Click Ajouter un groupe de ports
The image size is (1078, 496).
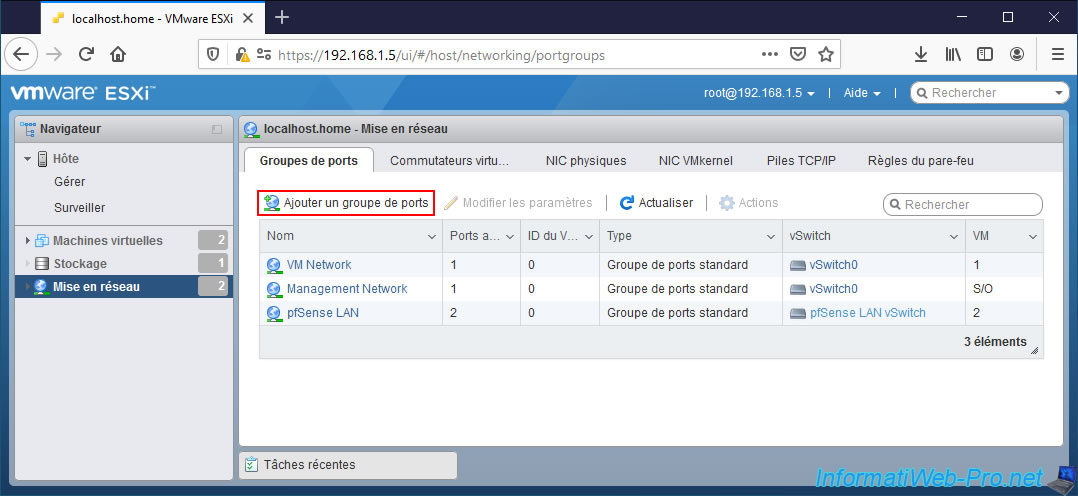point(346,203)
